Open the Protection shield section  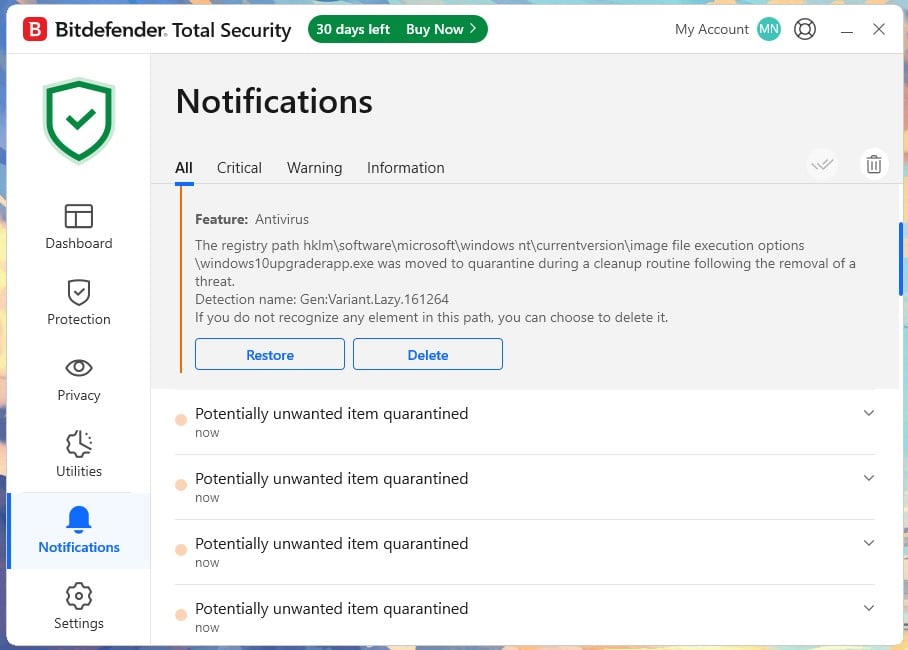79,302
